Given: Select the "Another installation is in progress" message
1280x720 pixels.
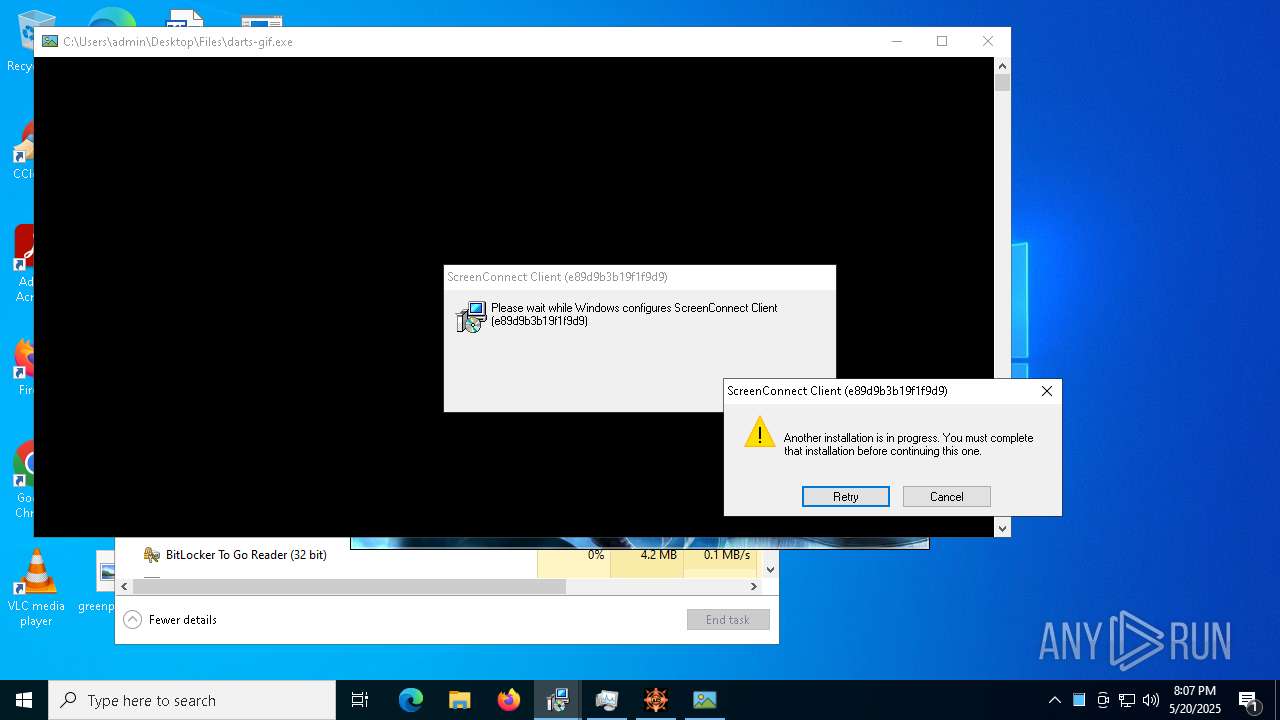Looking at the screenshot, I should pos(908,444).
